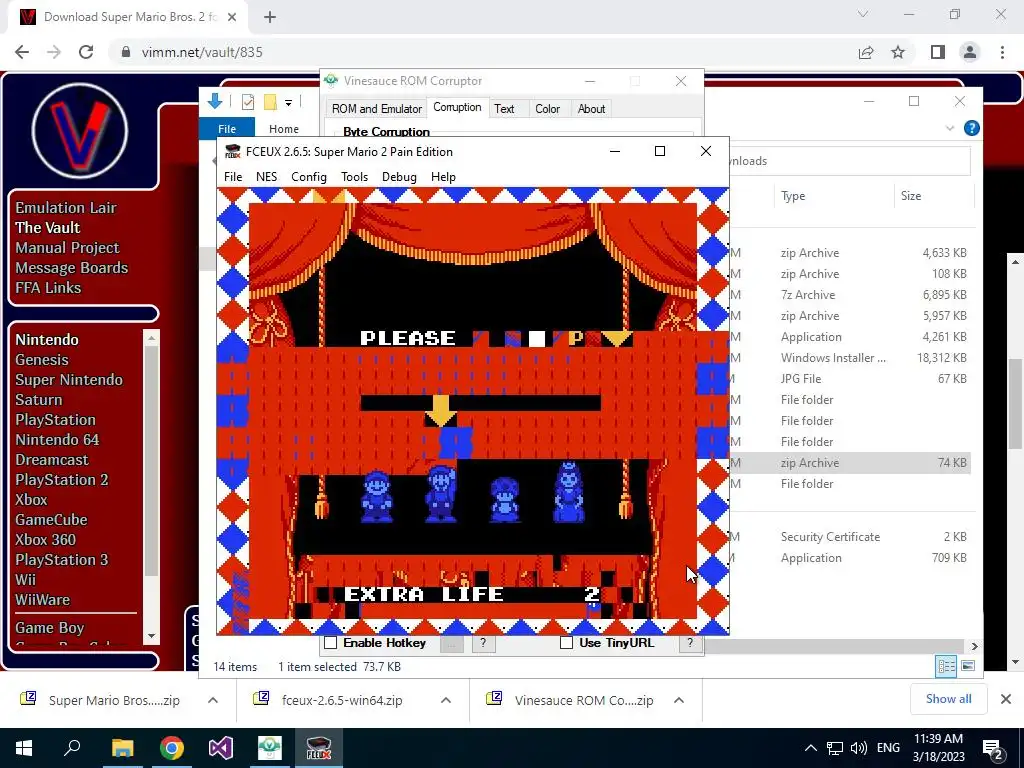Open the NES menu in FCEUX

[266, 177]
